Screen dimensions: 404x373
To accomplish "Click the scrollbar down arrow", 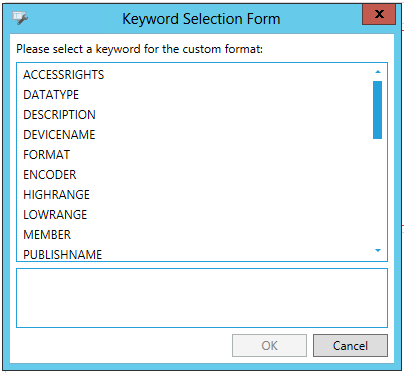I will click(x=378, y=250).
